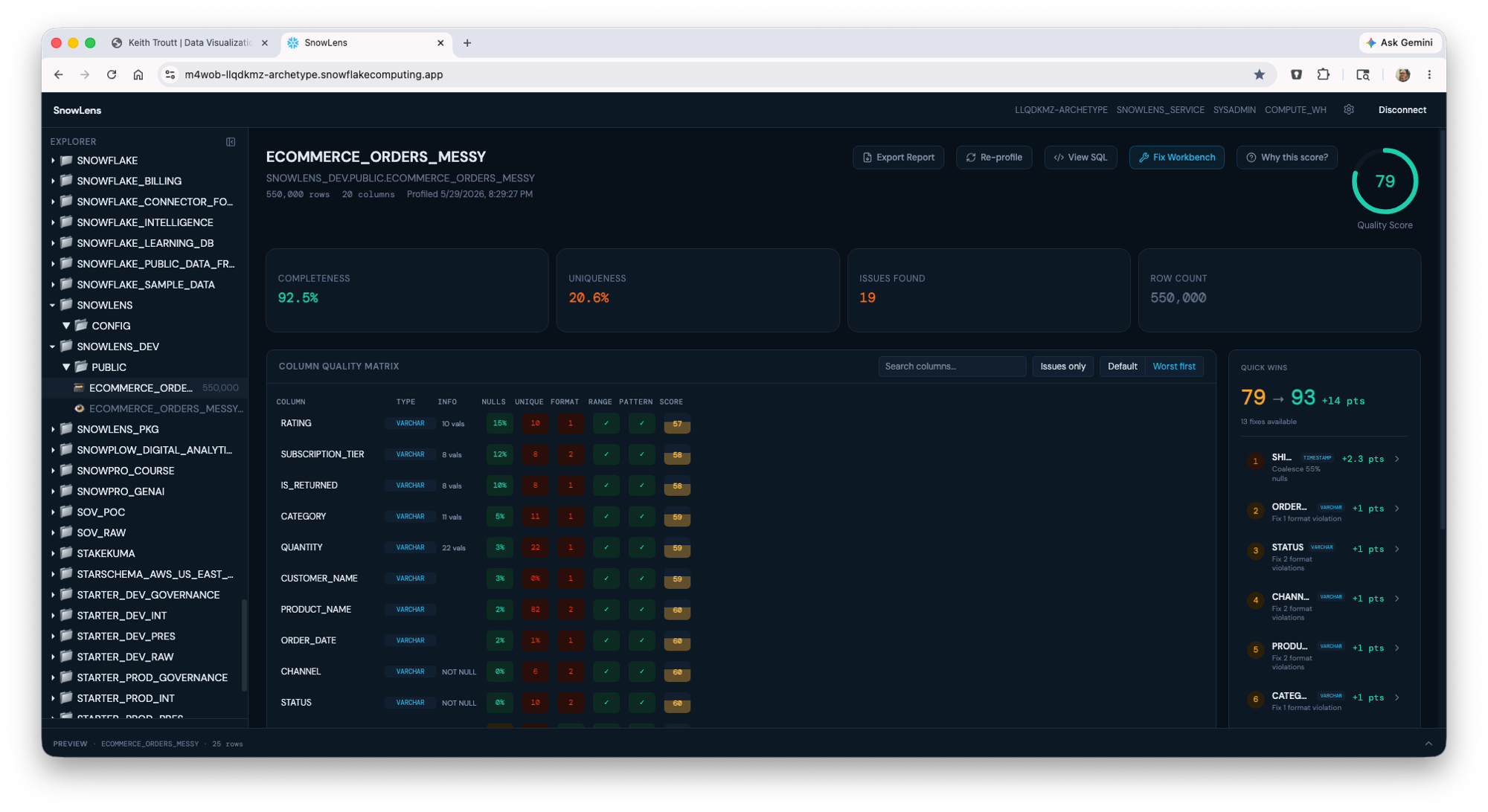Close the SnowLens tab
This screenshot has width=1488, height=812.
440,43
